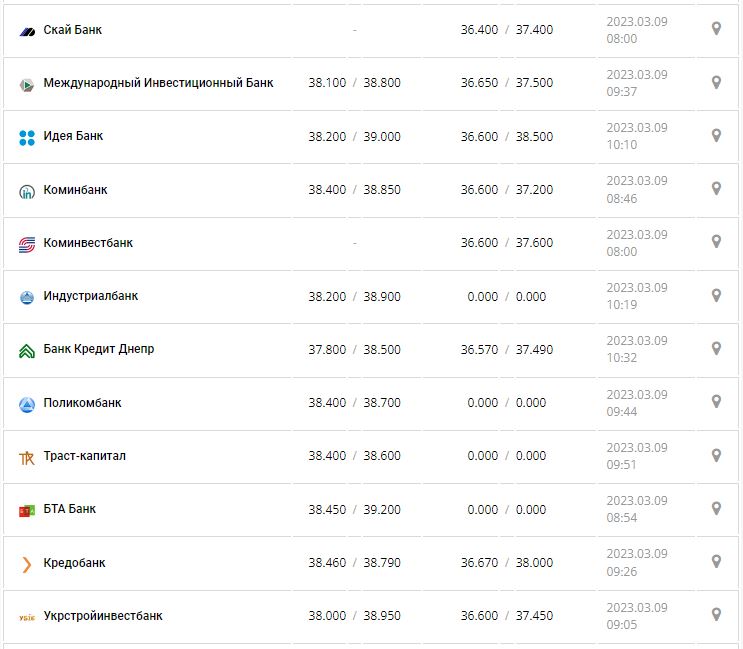Open location pin for Идея Банк
Viewport: 743px width, 649px height.
(x=716, y=135)
